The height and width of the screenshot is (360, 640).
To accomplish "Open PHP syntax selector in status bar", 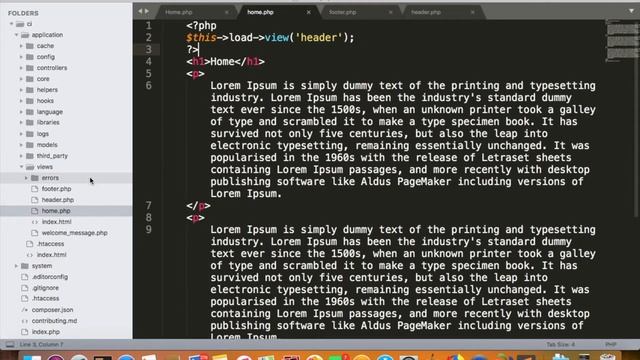I will click(611, 345).
